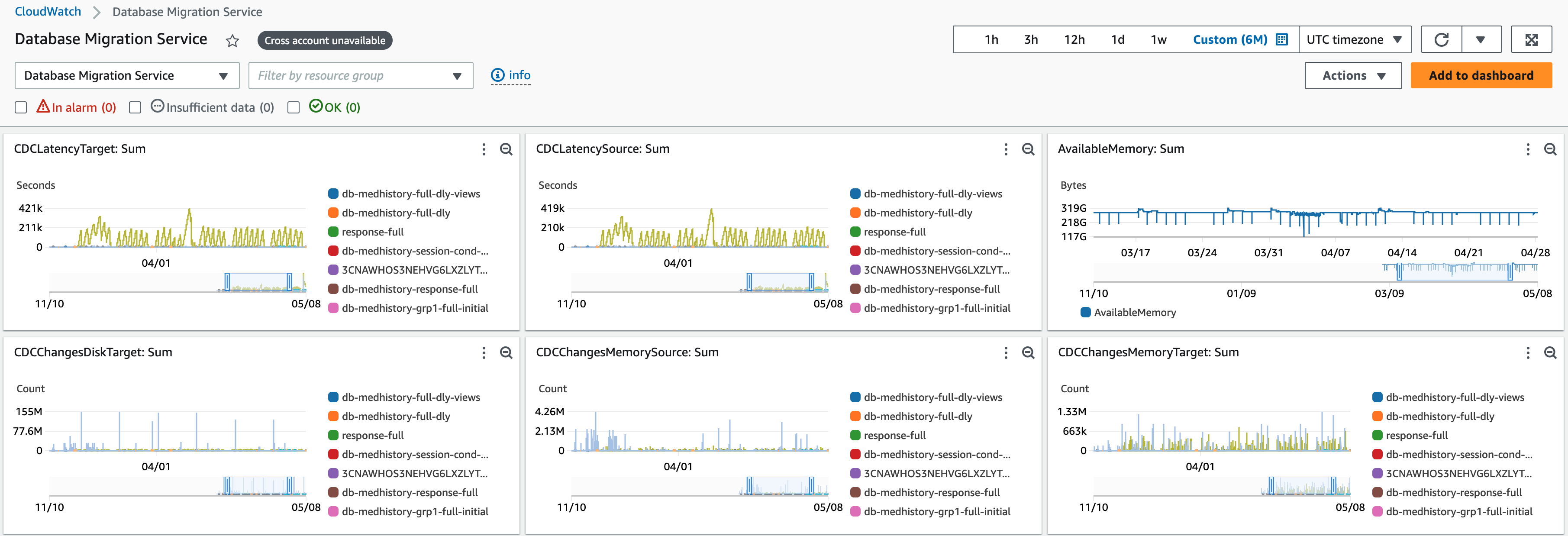Screen dimensions: 1568x536
Task: Check the Insufficient data filter
Action: coord(135,108)
